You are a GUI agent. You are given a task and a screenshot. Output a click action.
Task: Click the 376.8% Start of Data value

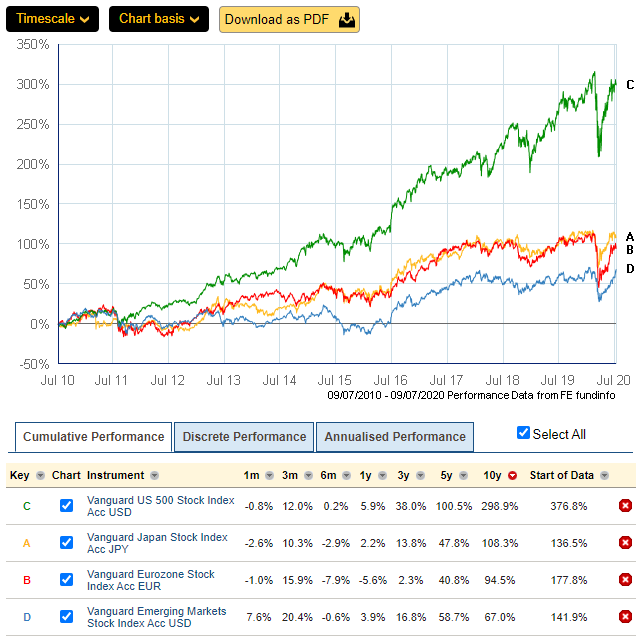569,506
